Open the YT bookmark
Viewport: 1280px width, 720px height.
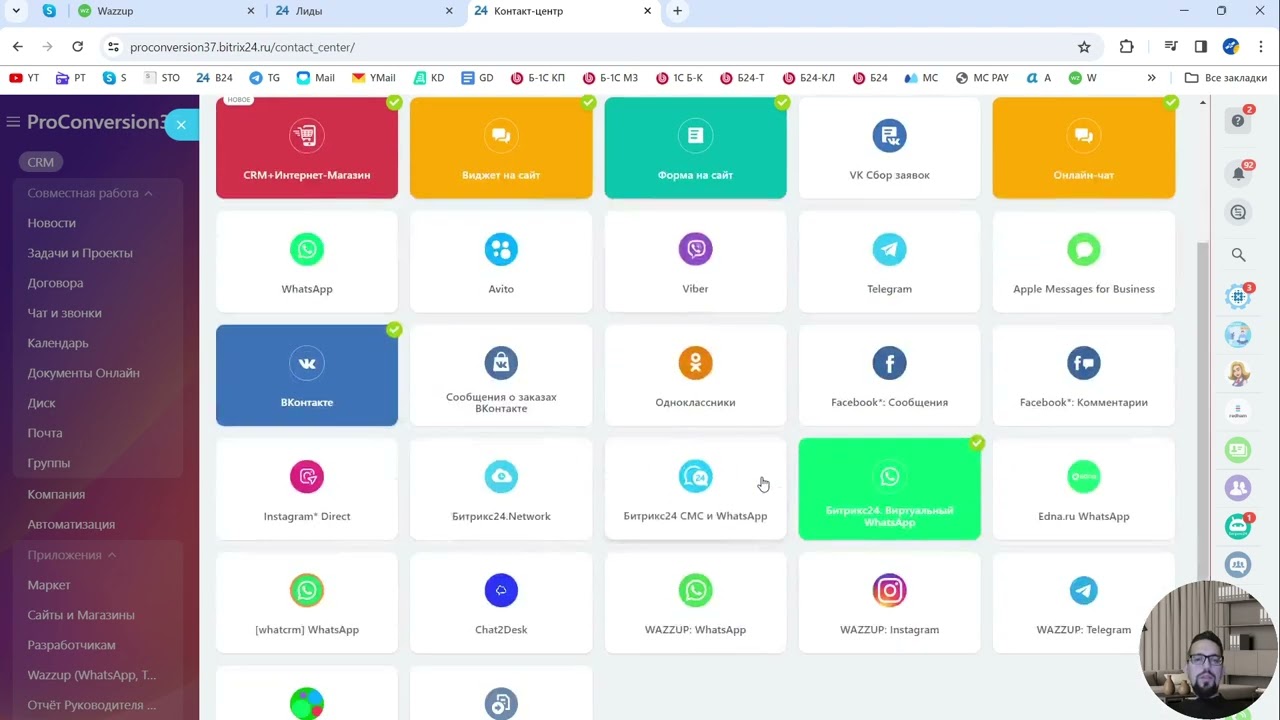point(24,77)
